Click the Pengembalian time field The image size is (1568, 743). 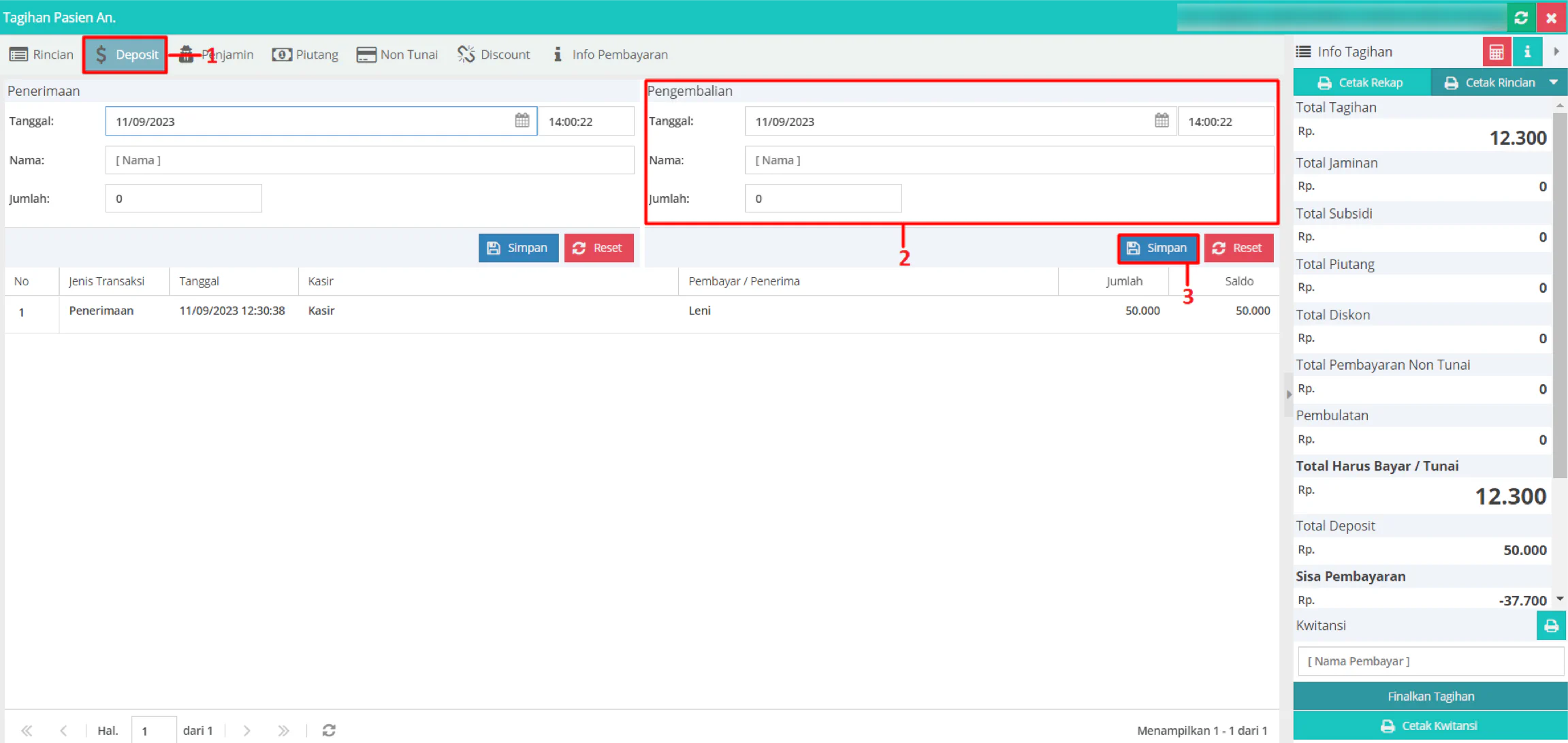point(1226,121)
